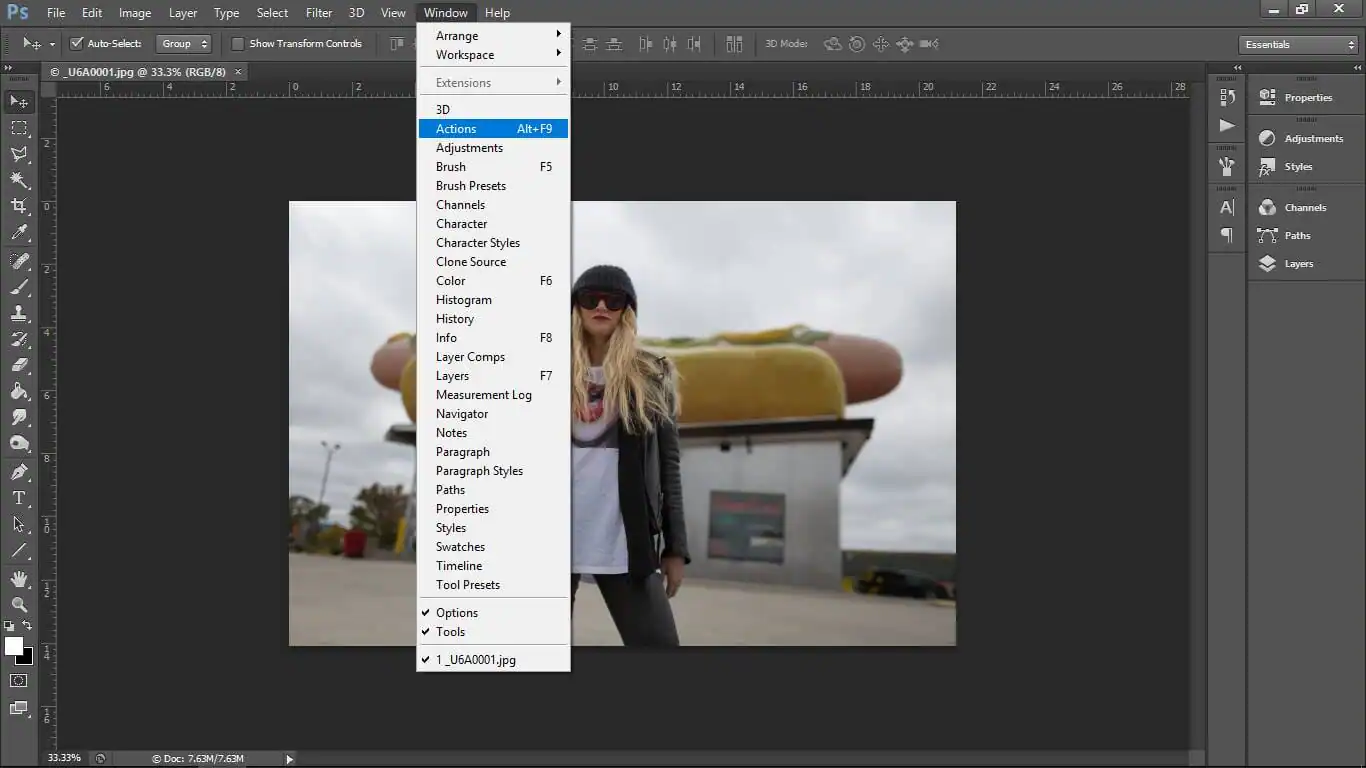Viewport: 1366px width, 768px height.
Task: Select the Clone Stamp tool
Action: (18, 313)
